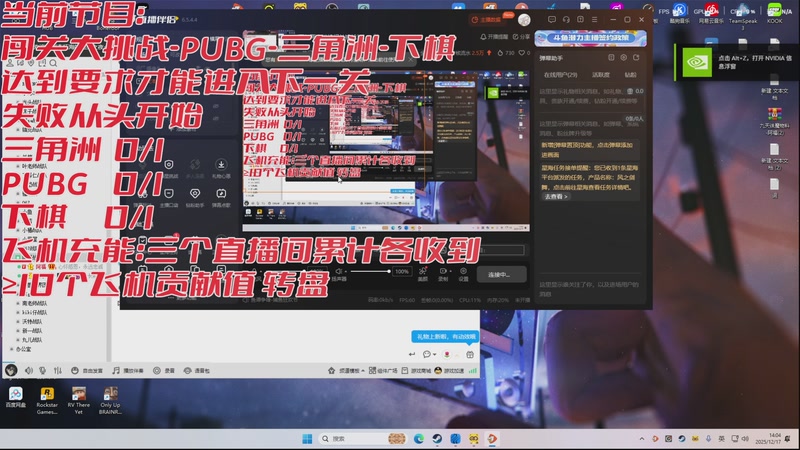Show hidden system tray icons
Image resolution: width=800 pixels, height=450 pixels.
641,439
